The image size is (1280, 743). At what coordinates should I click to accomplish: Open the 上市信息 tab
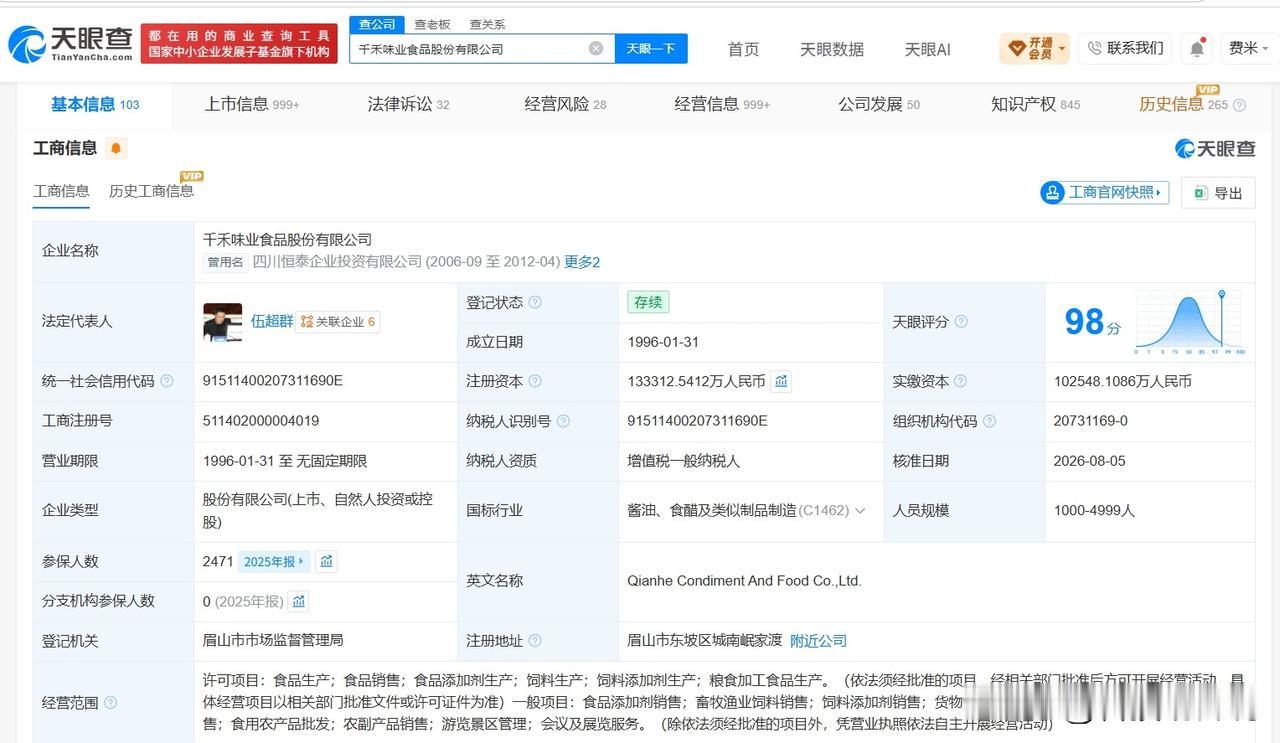click(252, 104)
